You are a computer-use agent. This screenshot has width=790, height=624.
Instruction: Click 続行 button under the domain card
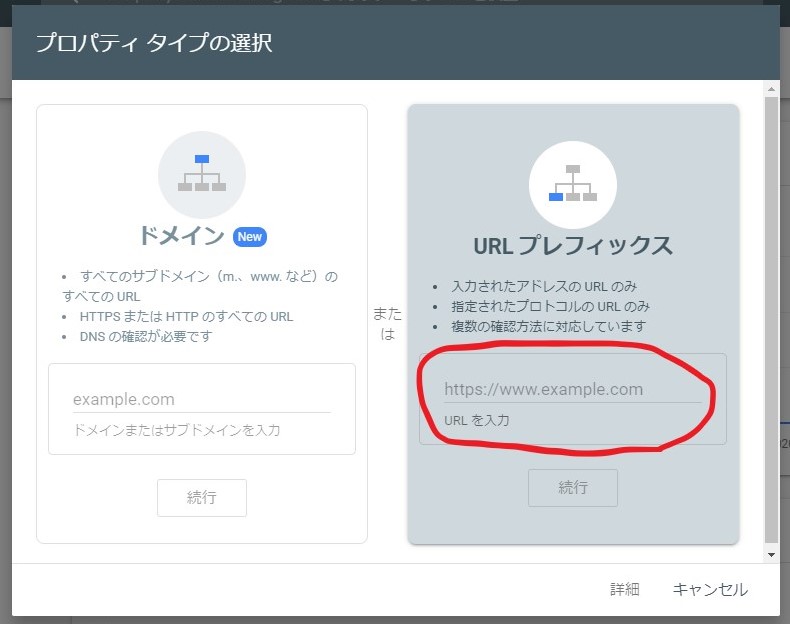point(202,498)
